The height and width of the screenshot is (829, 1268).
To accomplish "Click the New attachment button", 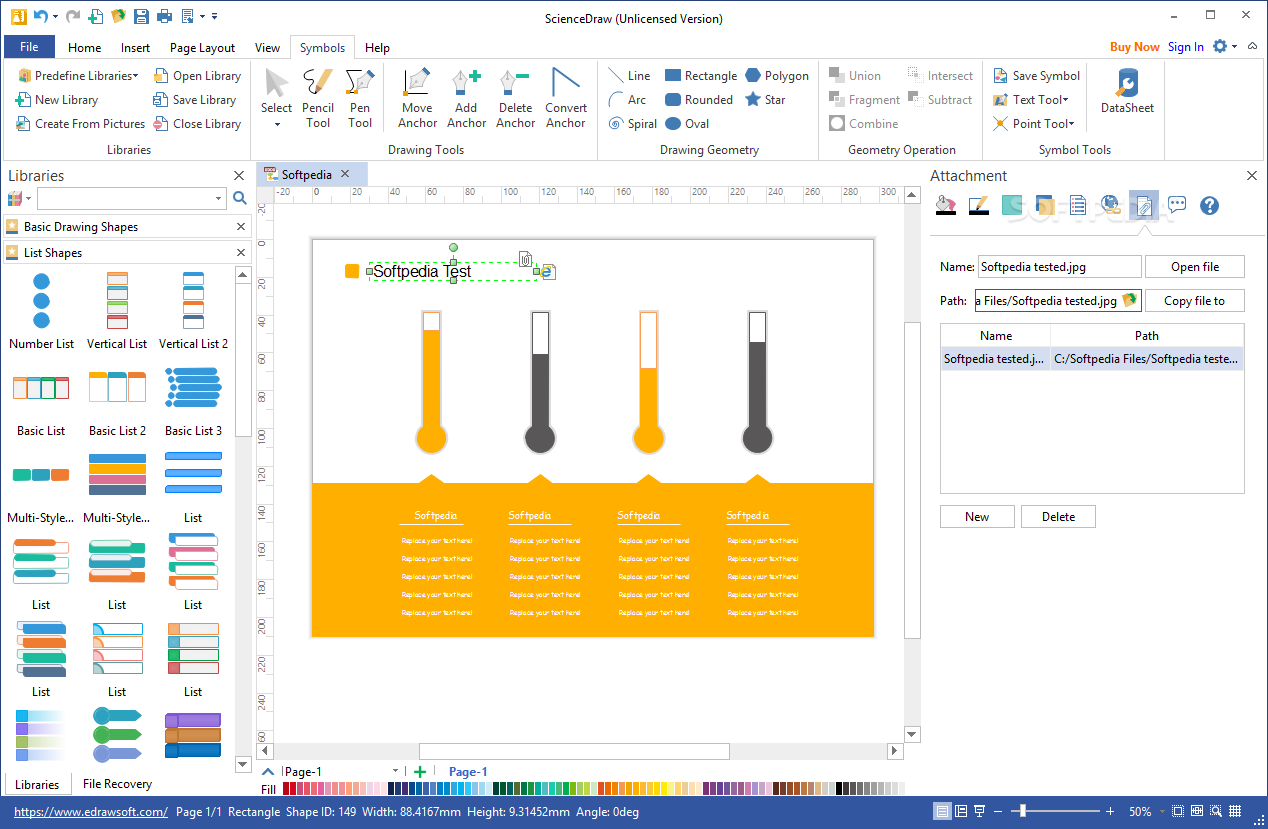I will point(977,517).
